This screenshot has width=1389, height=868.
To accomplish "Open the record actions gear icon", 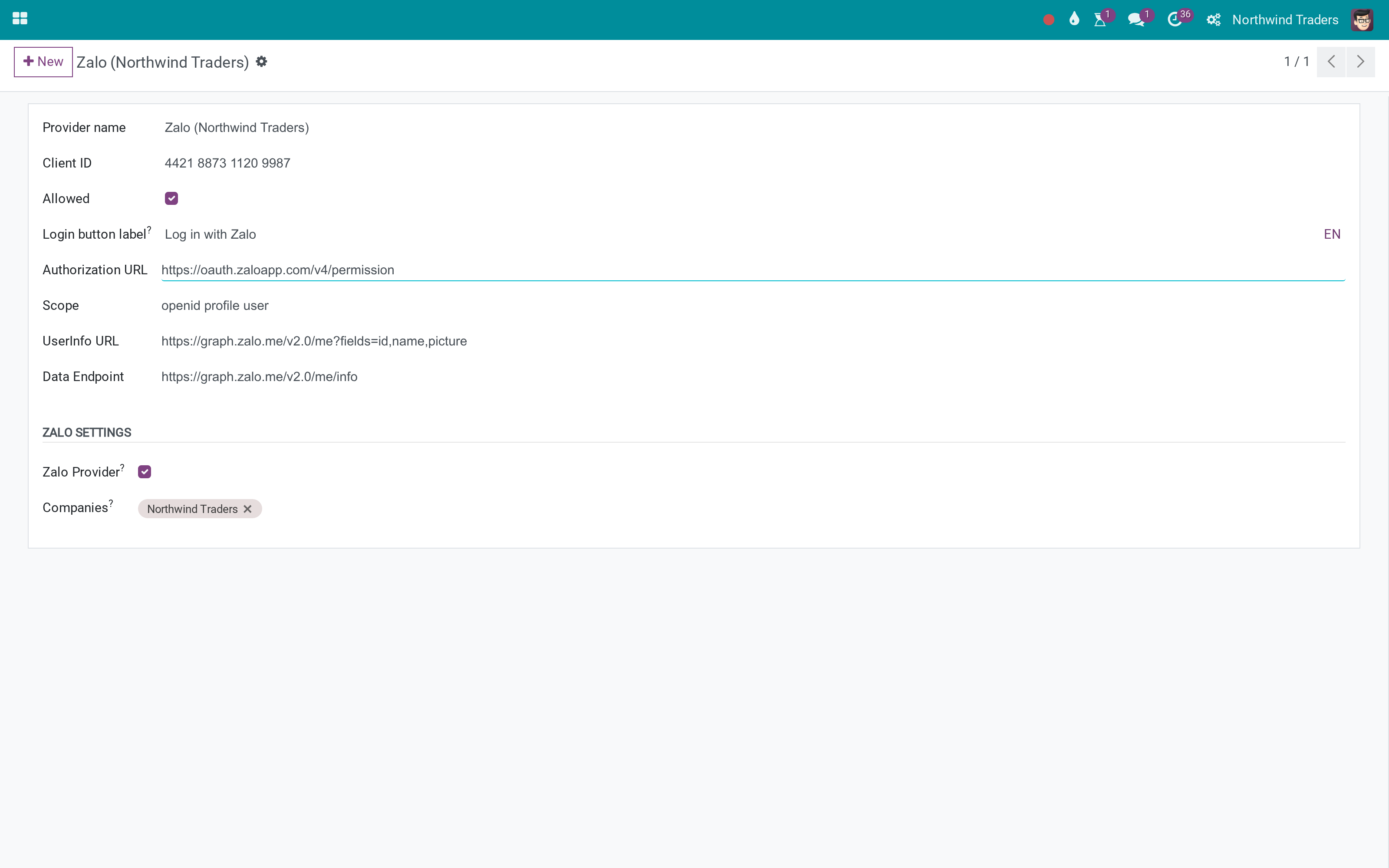I will coord(262,62).
